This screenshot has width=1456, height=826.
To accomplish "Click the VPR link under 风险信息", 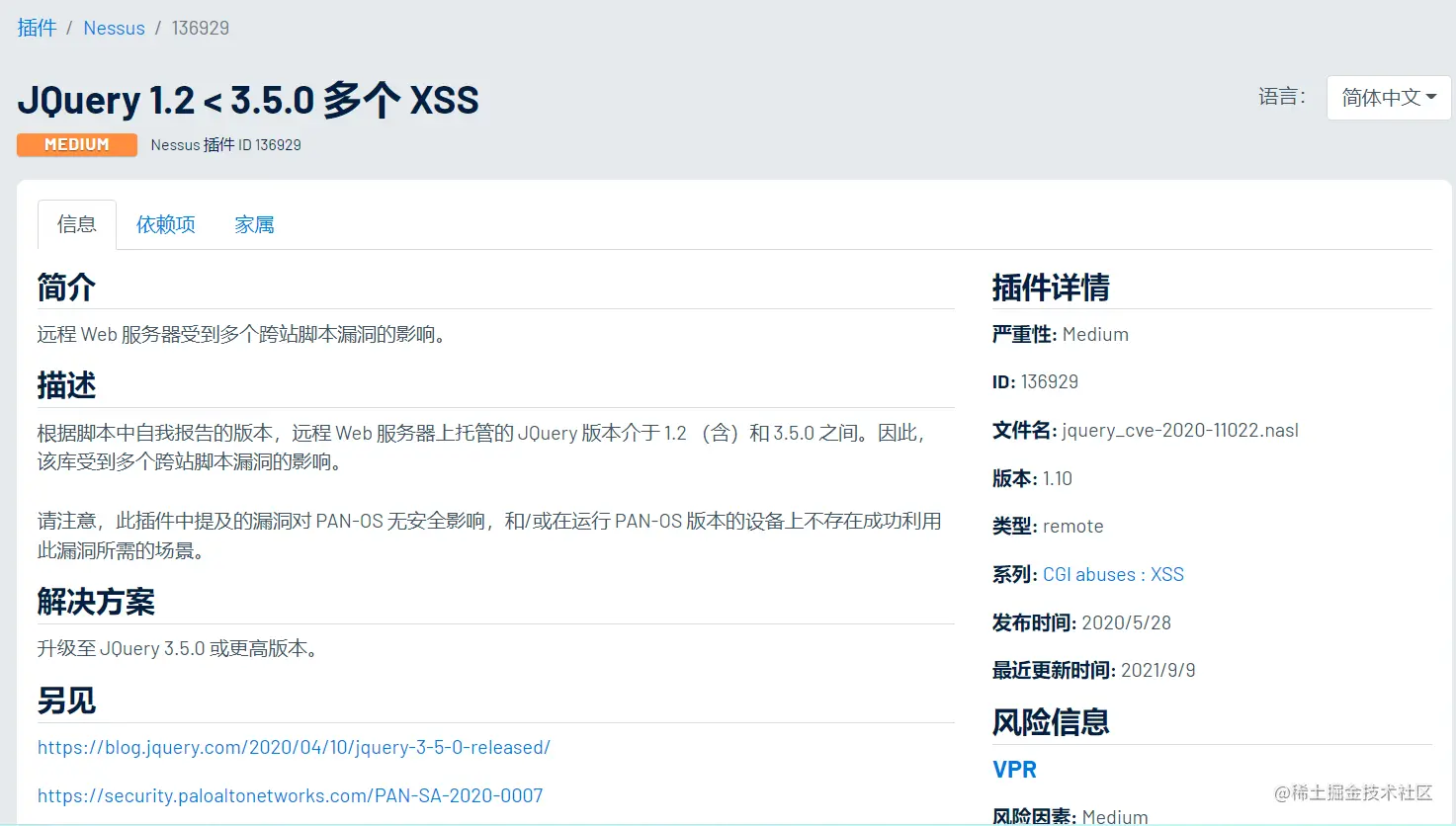I will pyautogui.click(x=1014, y=770).
